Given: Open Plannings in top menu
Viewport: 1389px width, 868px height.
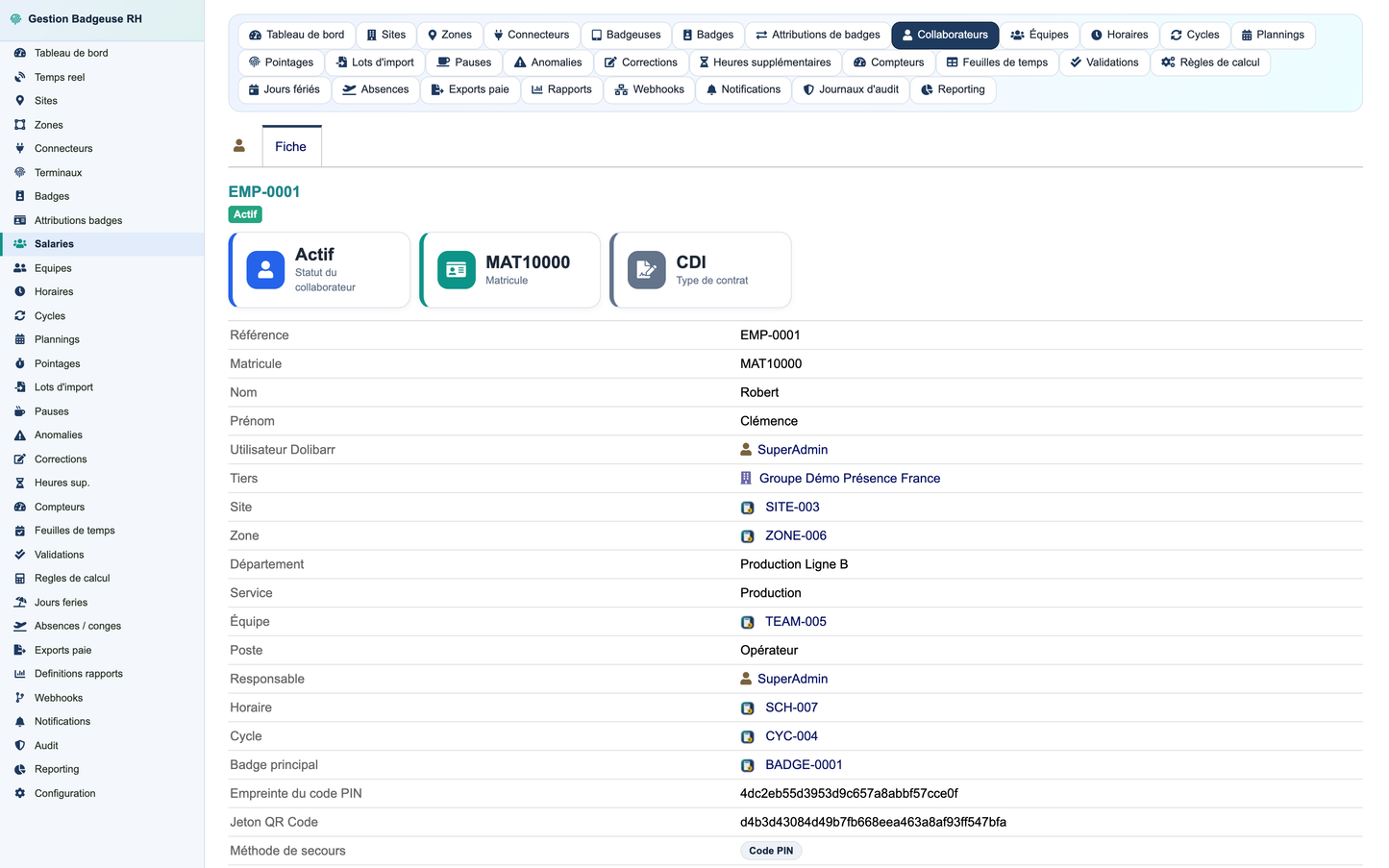Looking at the screenshot, I should 1273,35.
